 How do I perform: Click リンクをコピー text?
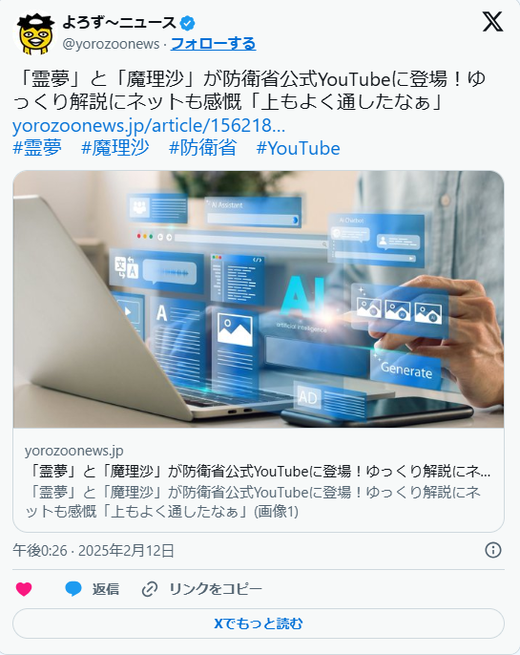pyautogui.click(x=216, y=589)
